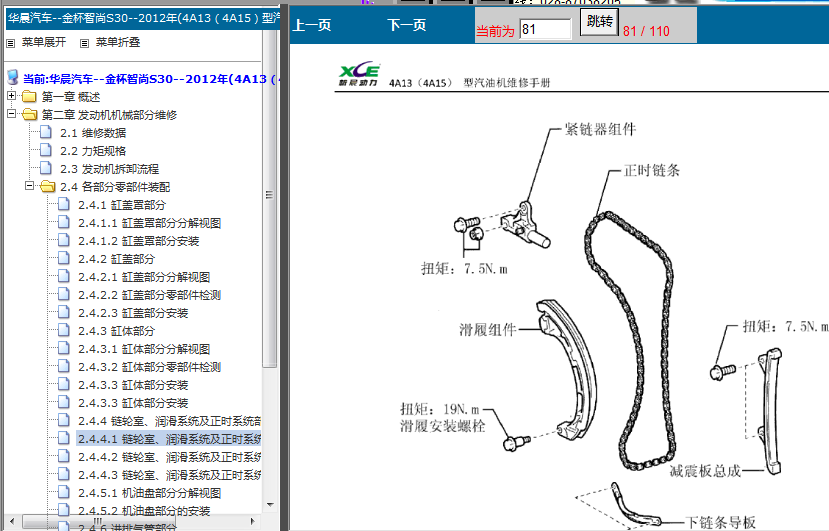
Task: Go to previous page with 上一页
Action: (x=312, y=25)
